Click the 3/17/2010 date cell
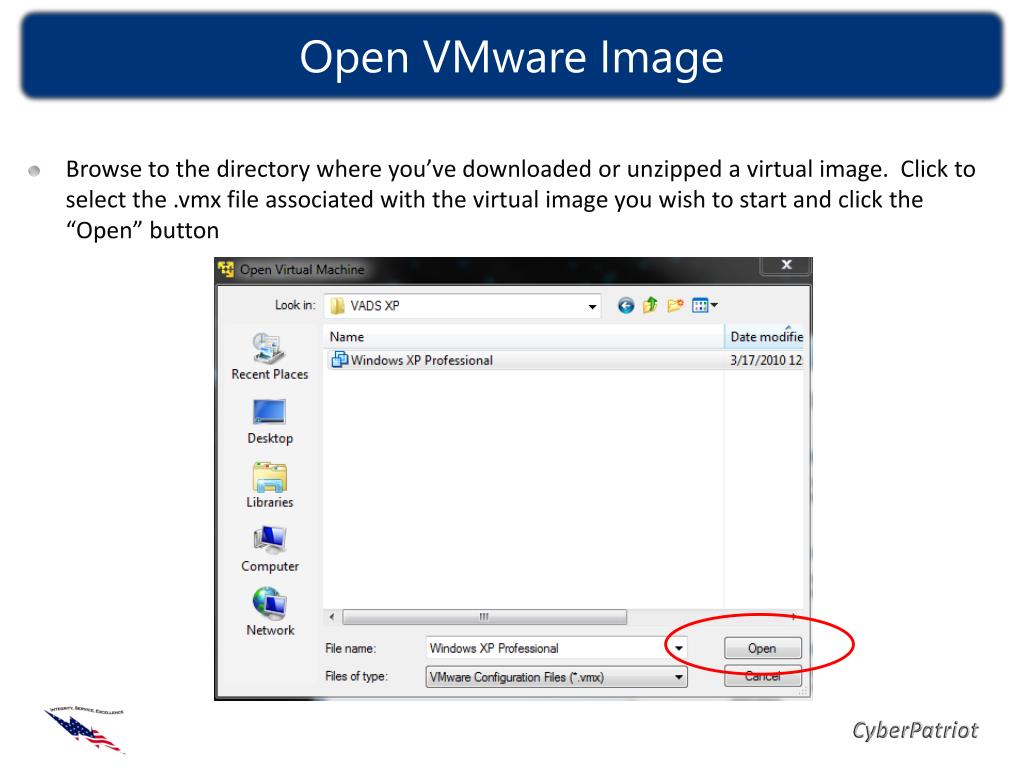 [765, 360]
